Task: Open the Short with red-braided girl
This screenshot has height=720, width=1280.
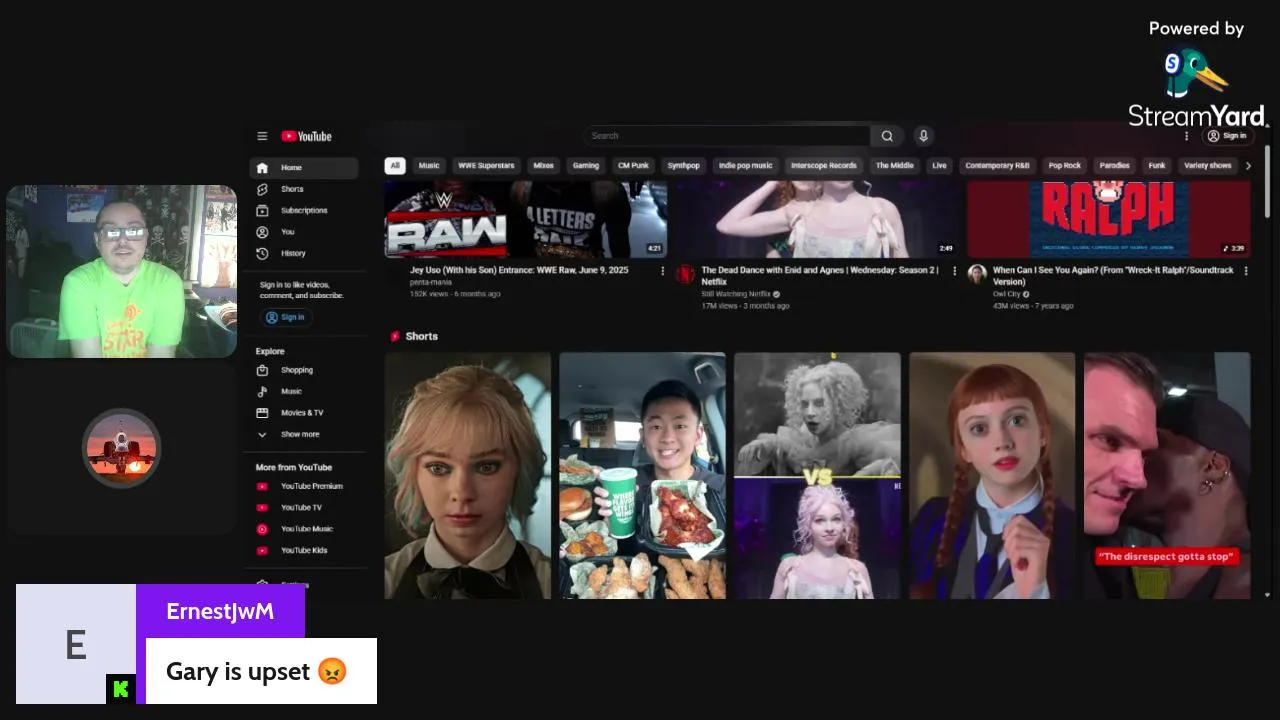Action: point(992,475)
